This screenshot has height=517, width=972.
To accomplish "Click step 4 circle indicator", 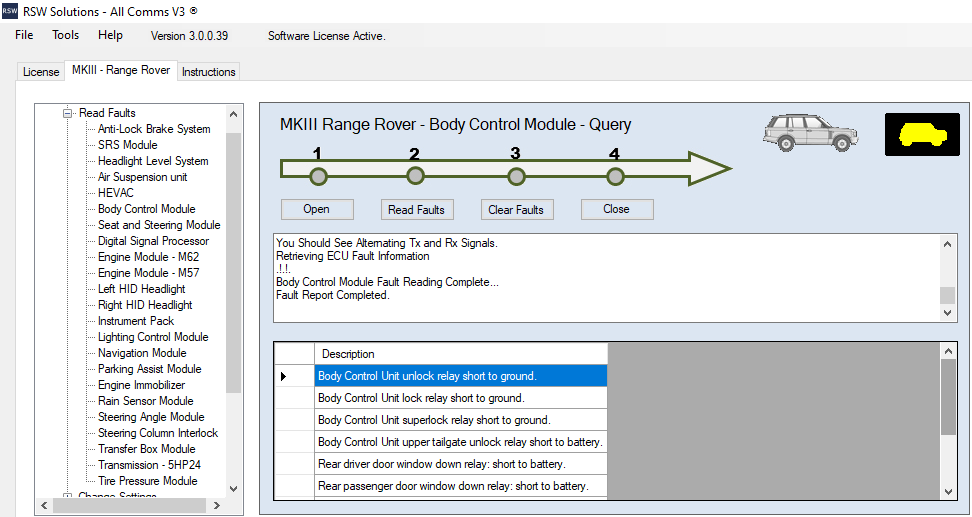I will [614, 177].
